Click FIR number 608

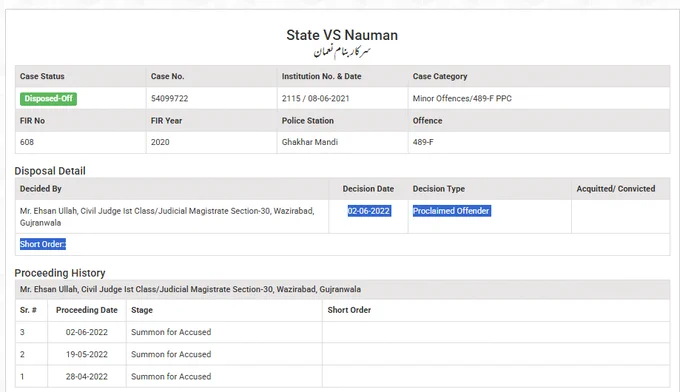pos(27,142)
